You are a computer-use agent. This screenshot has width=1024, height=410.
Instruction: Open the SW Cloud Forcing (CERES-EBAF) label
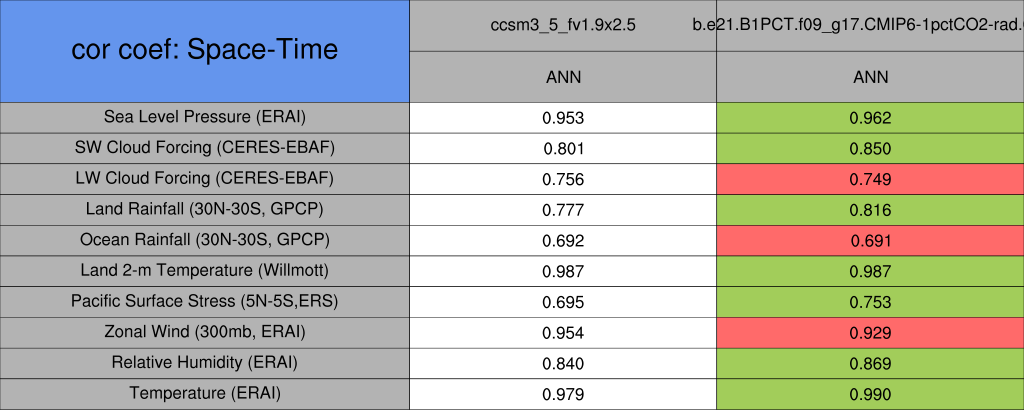point(205,147)
